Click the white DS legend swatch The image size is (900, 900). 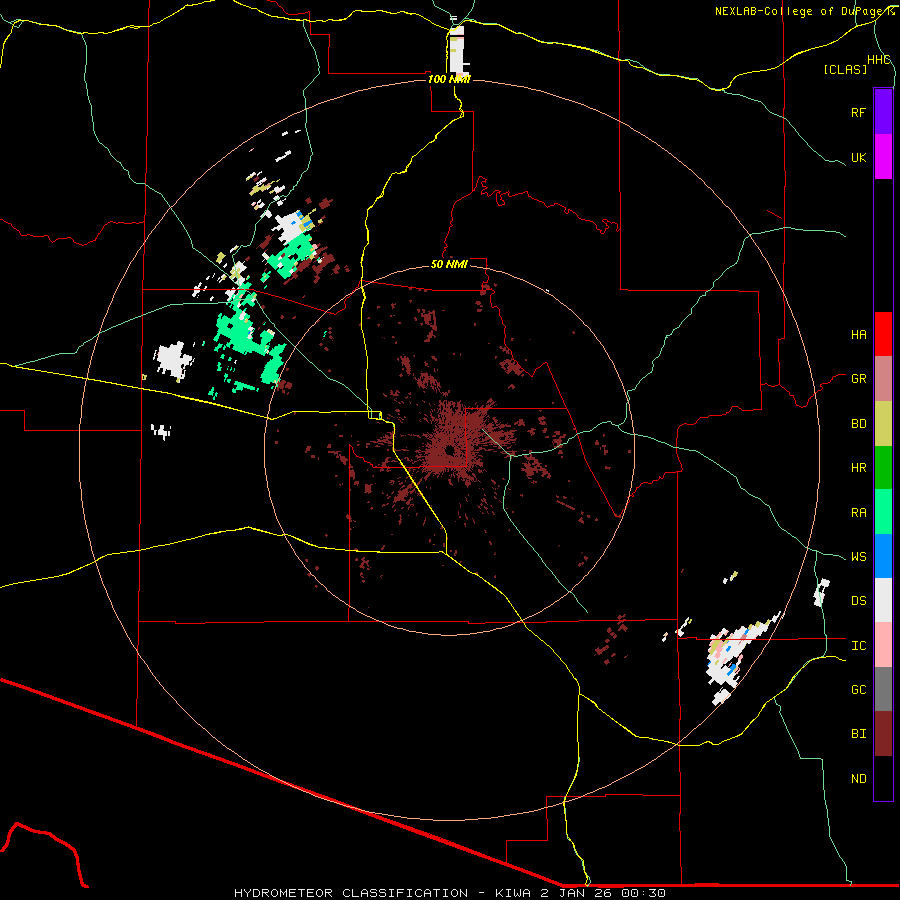(883, 600)
